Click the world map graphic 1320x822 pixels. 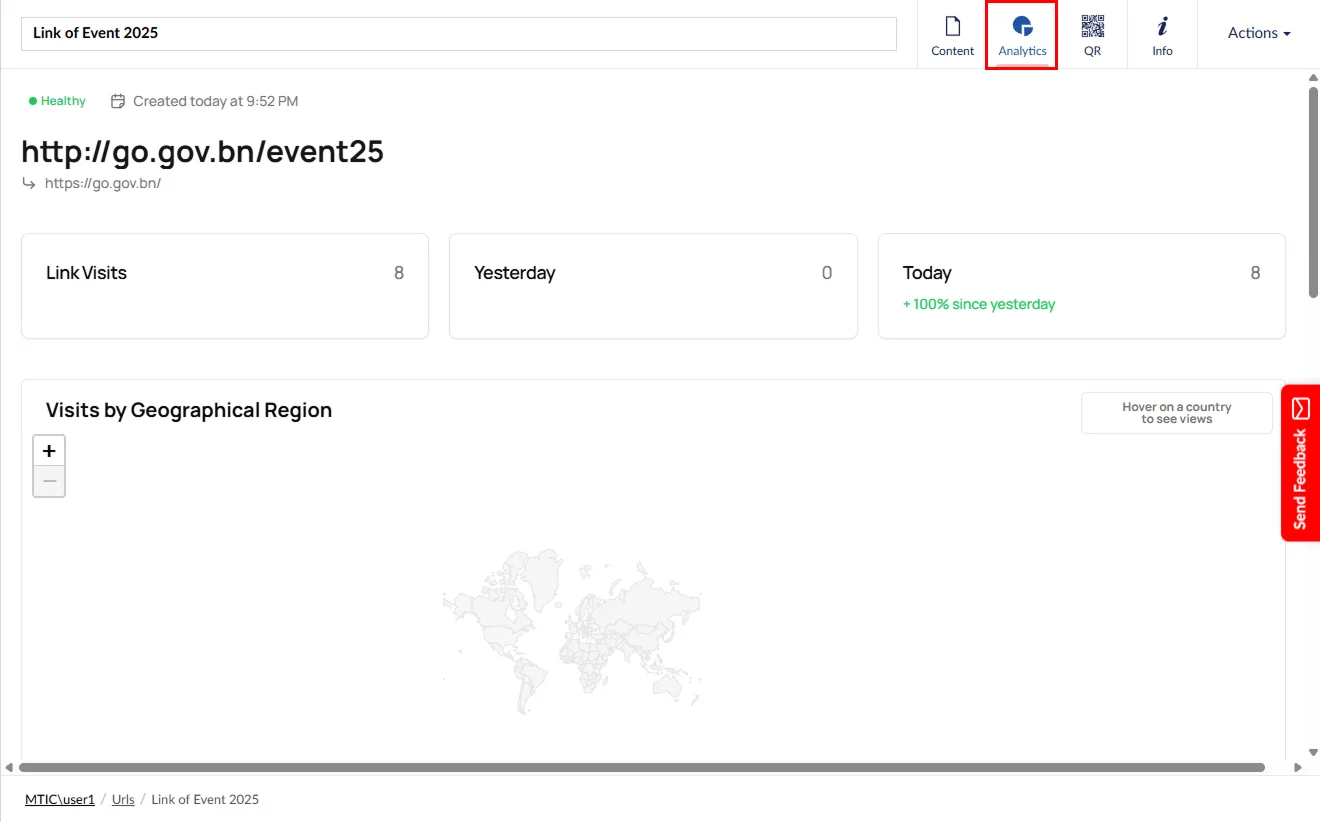[x=572, y=631]
